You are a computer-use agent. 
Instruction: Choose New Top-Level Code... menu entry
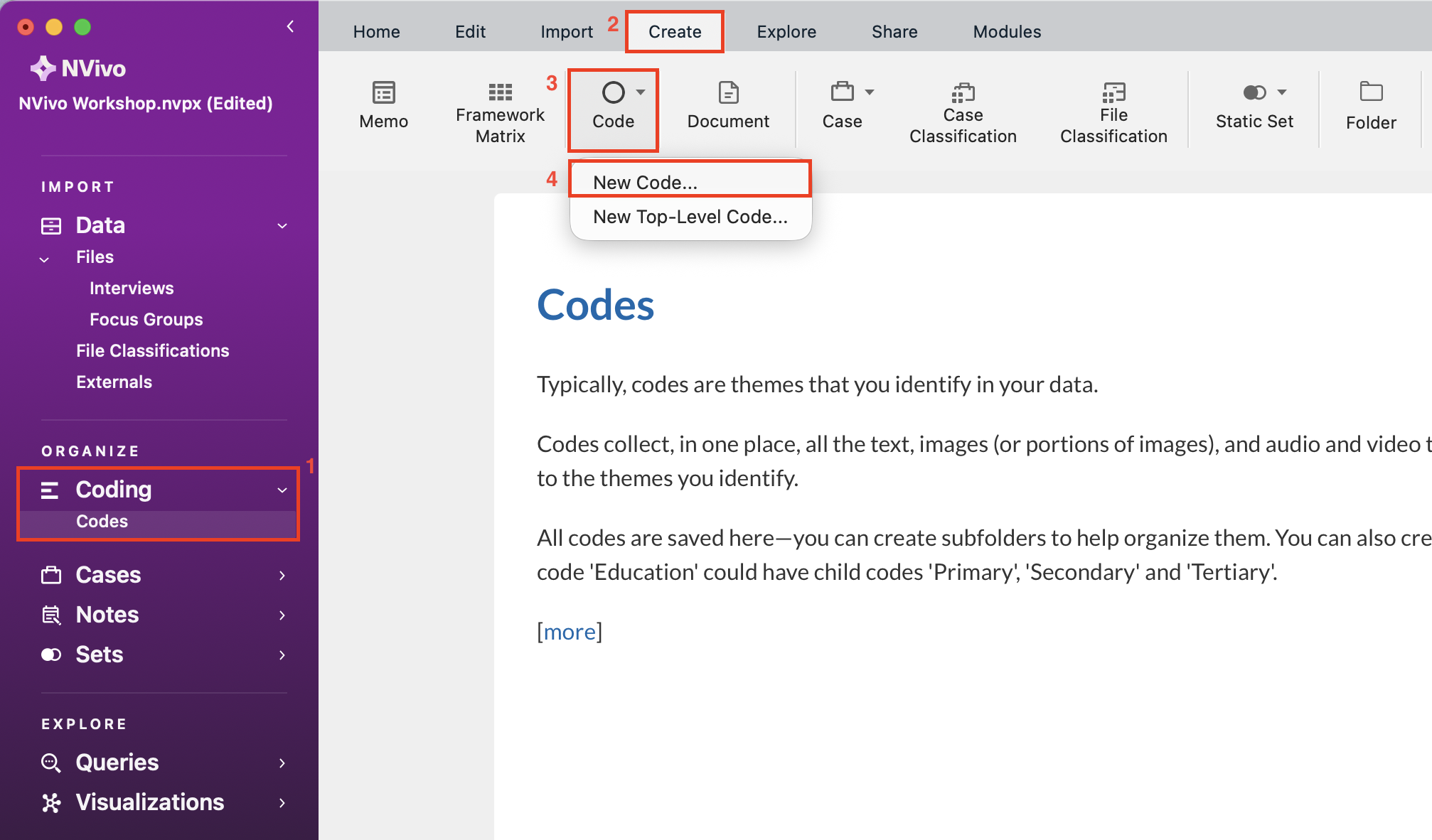pyautogui.click(x=690, y=217)
